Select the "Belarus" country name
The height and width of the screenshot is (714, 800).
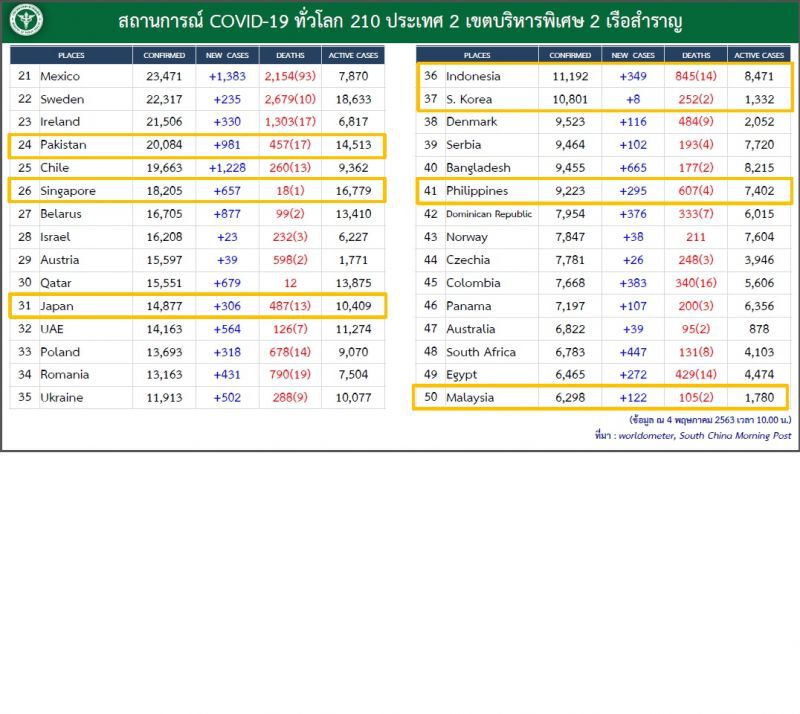click(61, 214)
